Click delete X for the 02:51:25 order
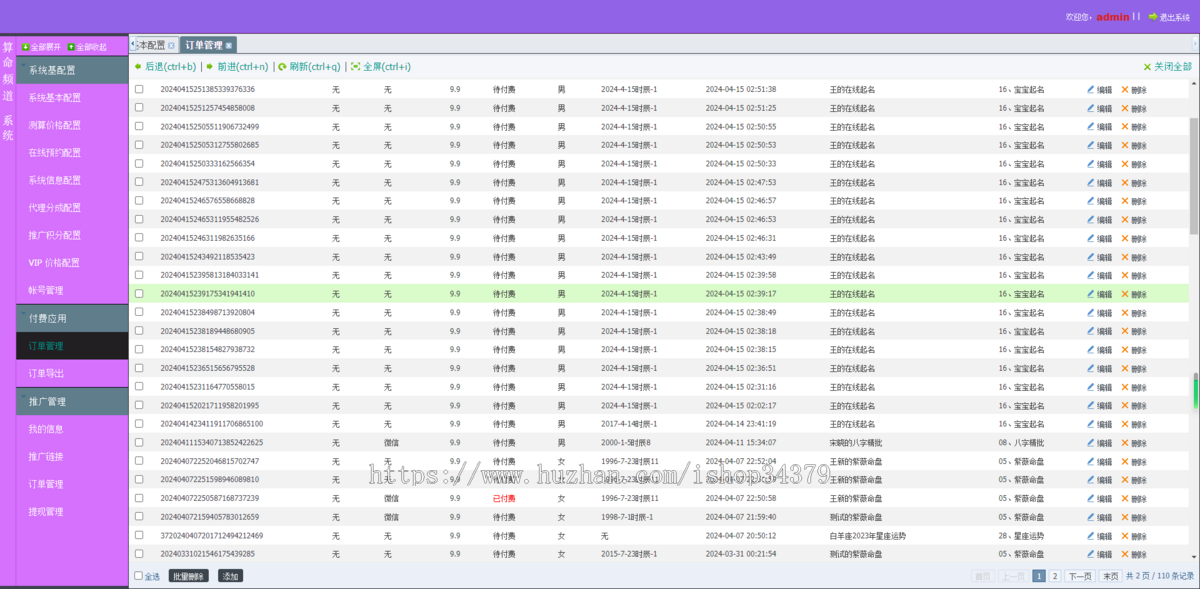 [1125, 108]
